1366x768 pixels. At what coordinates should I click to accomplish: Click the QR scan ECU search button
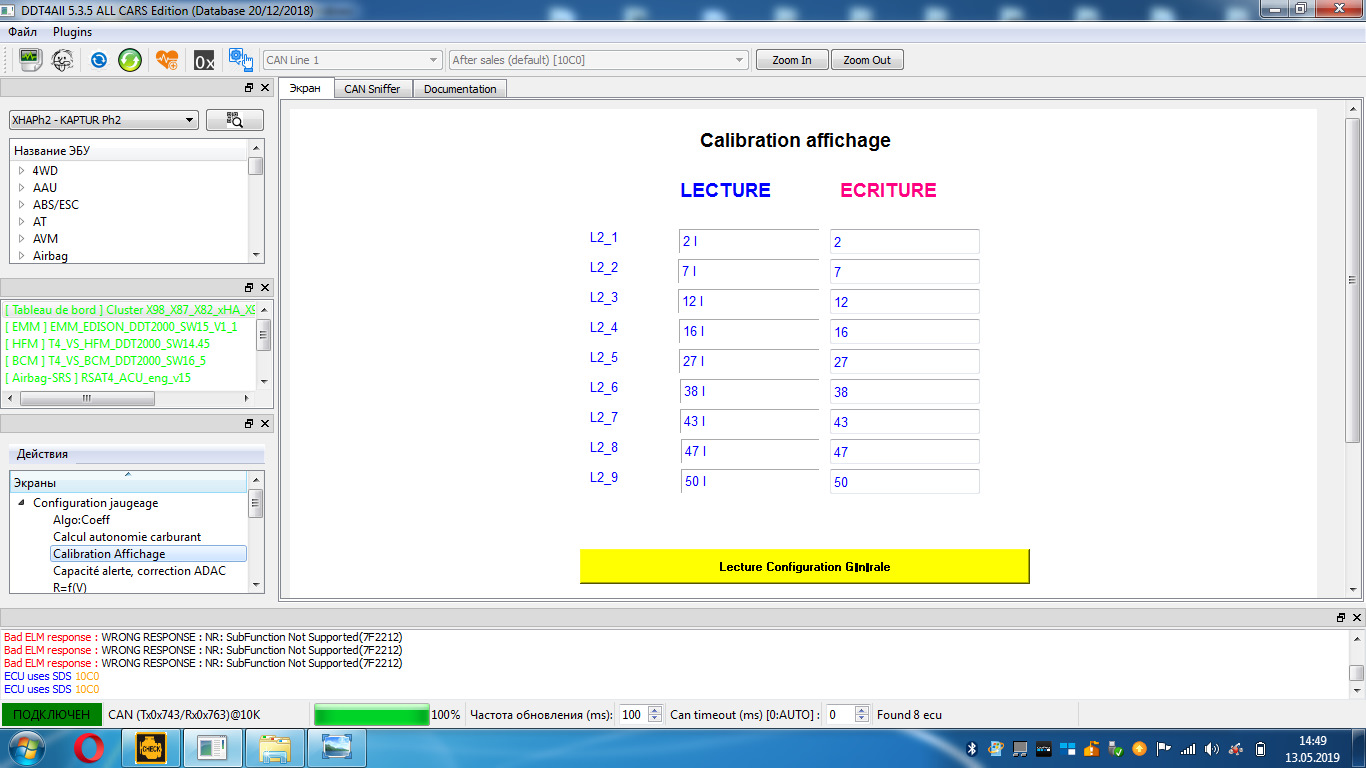[235, 120]
